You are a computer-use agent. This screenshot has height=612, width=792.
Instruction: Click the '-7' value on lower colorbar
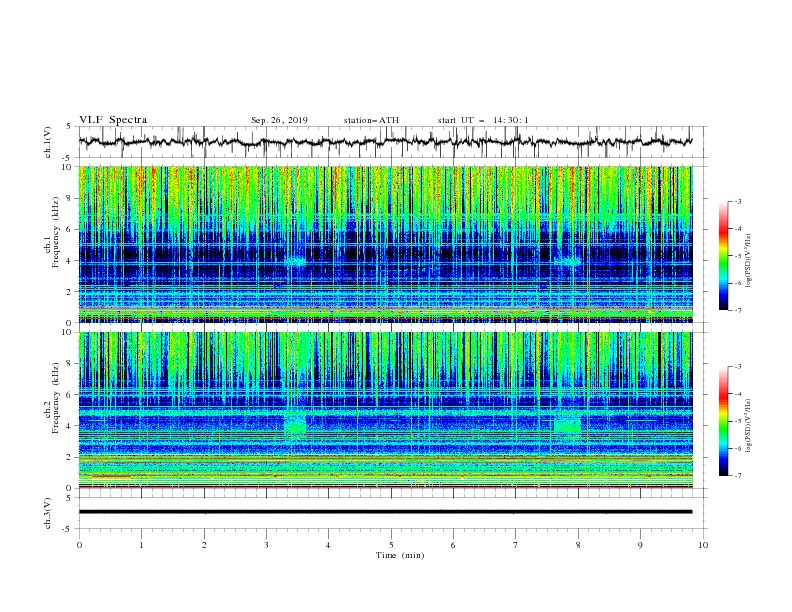[738, 476]
